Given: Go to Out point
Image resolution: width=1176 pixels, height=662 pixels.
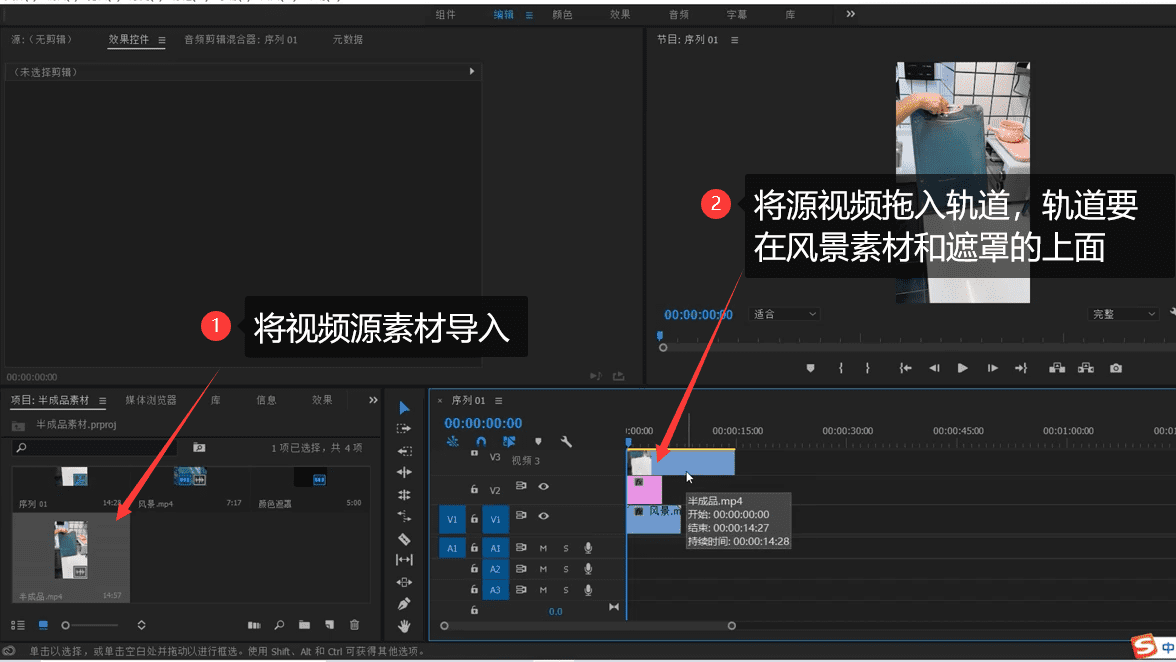Looking at the screenshot, I should [1021, 368].
